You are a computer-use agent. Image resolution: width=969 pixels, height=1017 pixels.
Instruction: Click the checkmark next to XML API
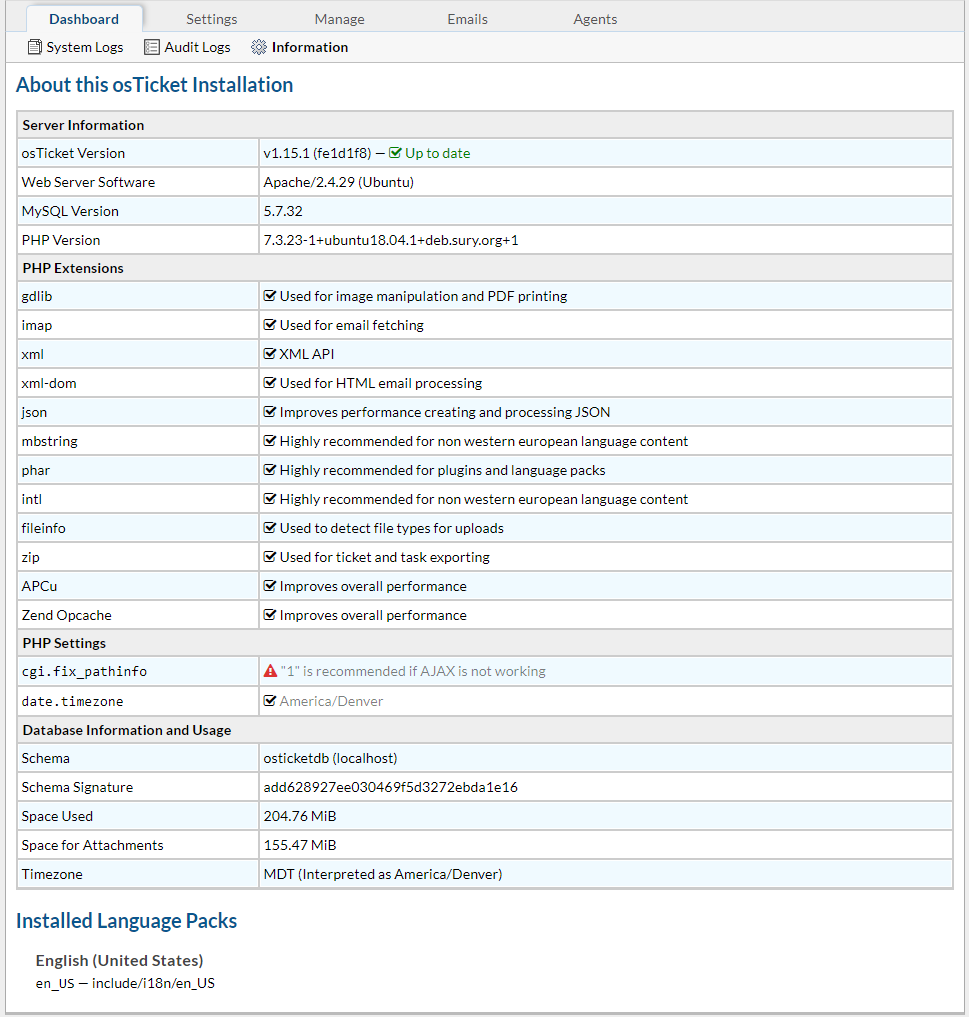[x=270, y=354]
